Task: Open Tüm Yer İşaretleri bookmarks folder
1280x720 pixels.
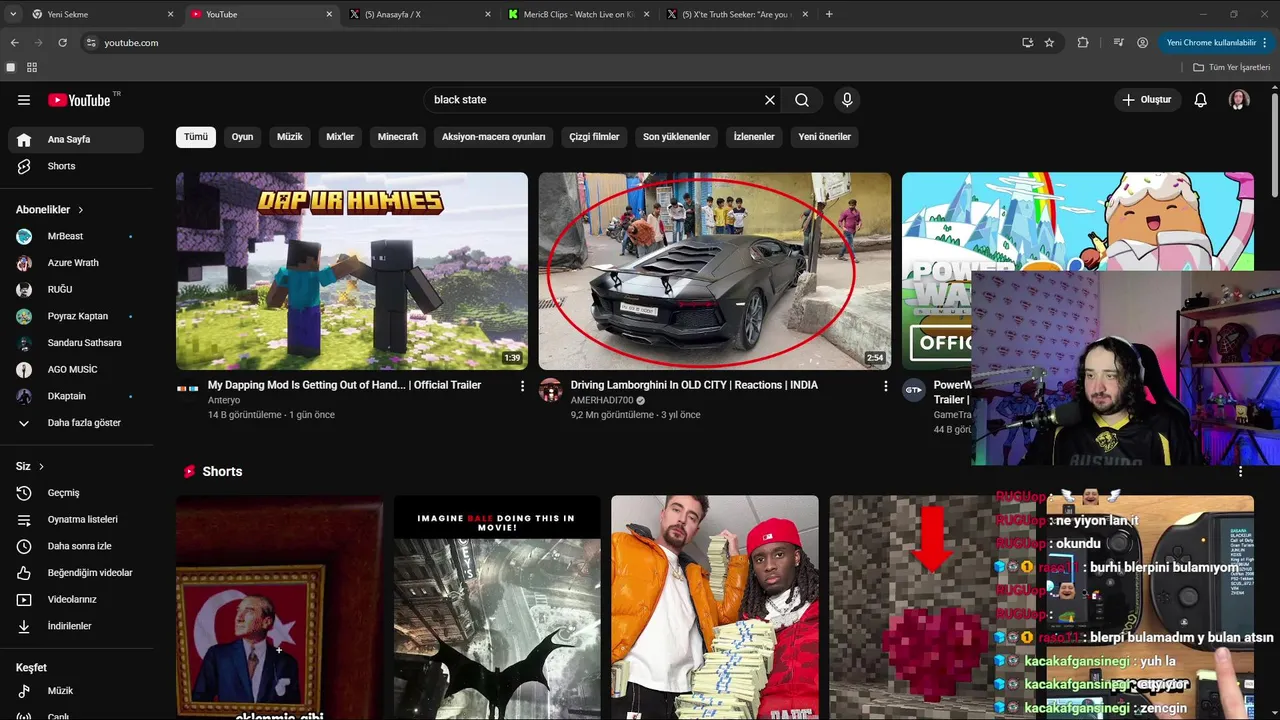Action: [1232, 67]
